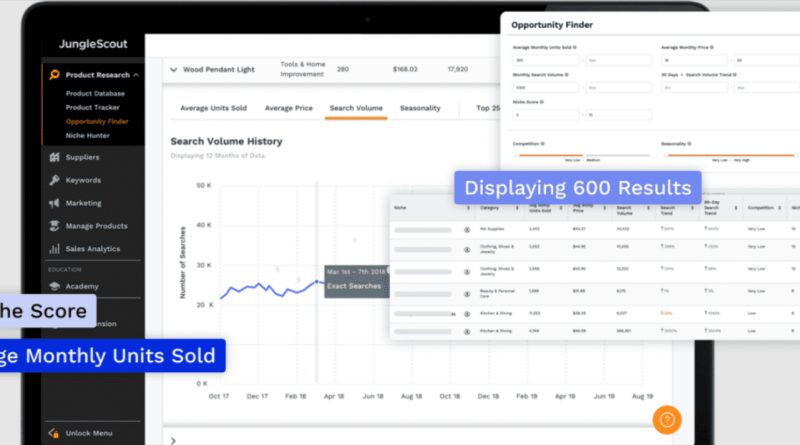Adjust the Competition slider in Opportunity Finder

point(582,155)
